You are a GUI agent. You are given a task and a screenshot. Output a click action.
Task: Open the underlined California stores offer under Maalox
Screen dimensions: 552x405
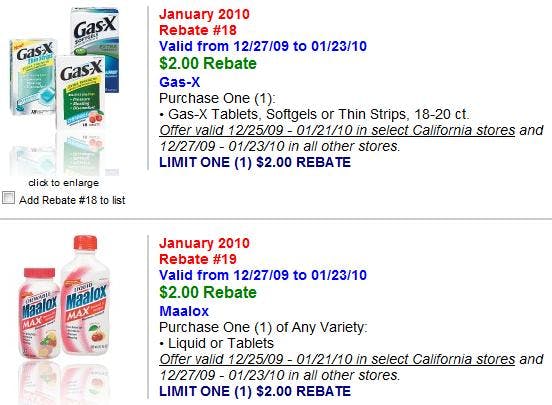337,359
